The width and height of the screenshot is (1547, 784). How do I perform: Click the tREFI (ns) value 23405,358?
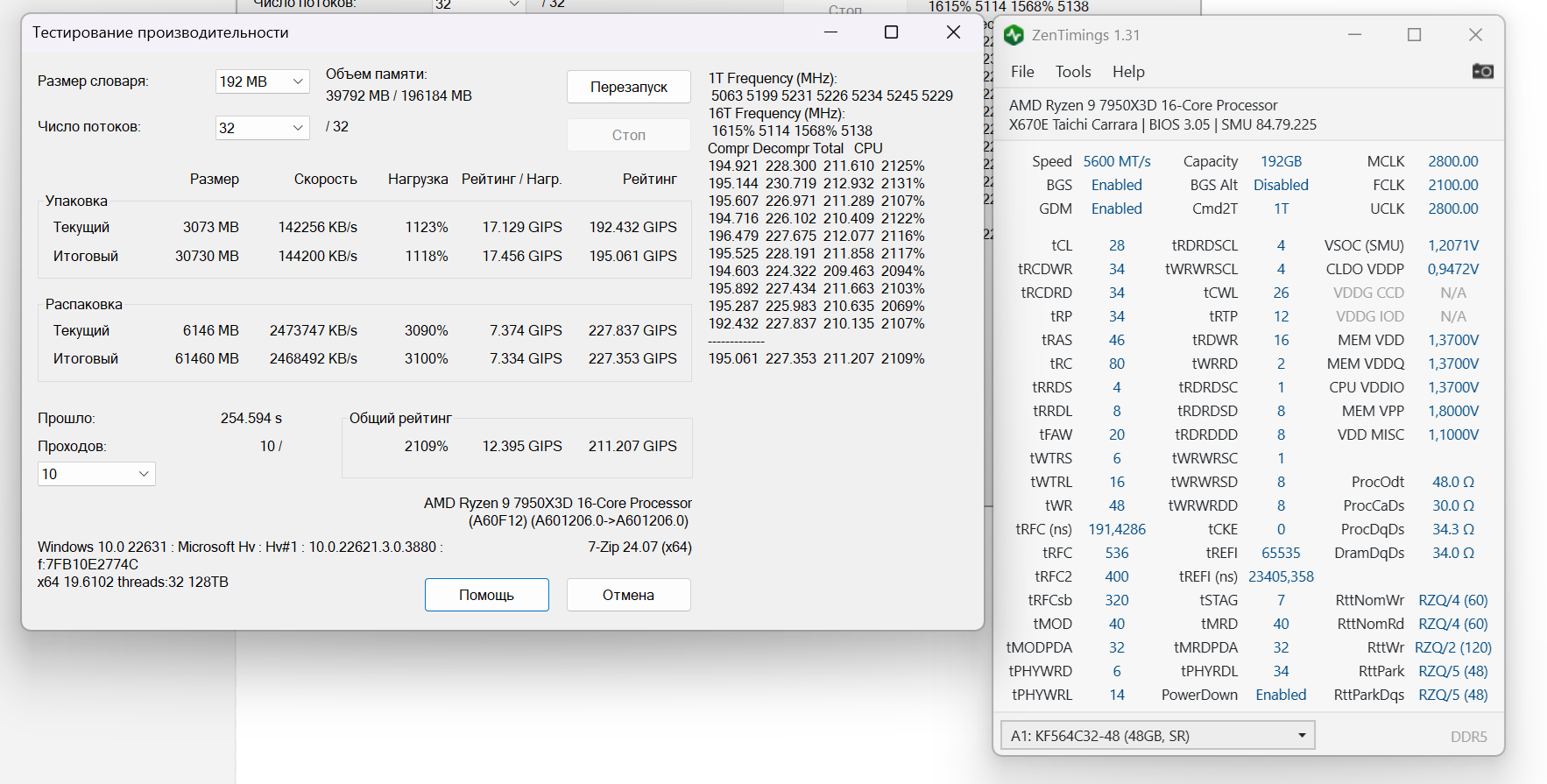click(1281, 576)
